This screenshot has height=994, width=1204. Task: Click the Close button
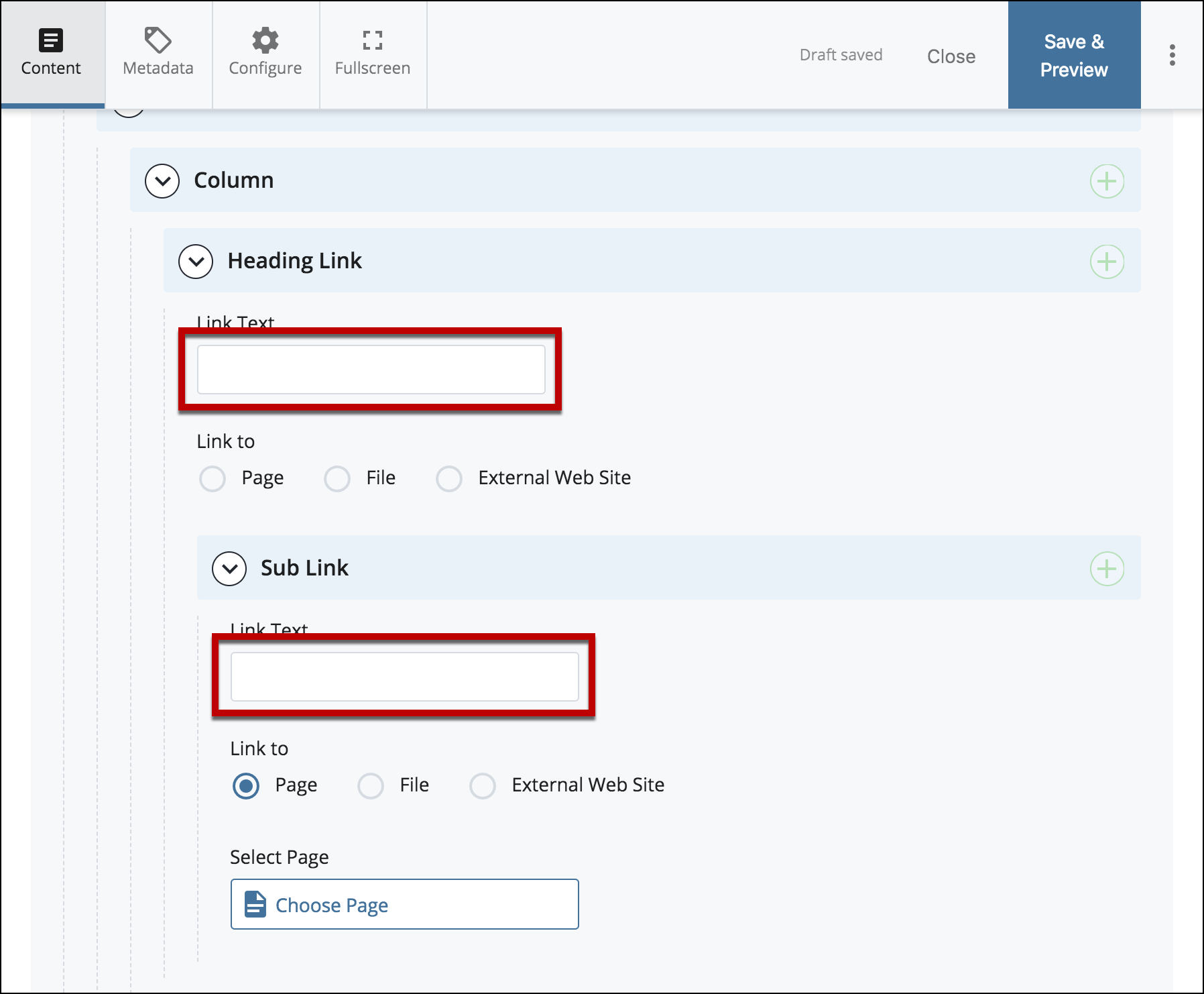(x=951, y=56)
